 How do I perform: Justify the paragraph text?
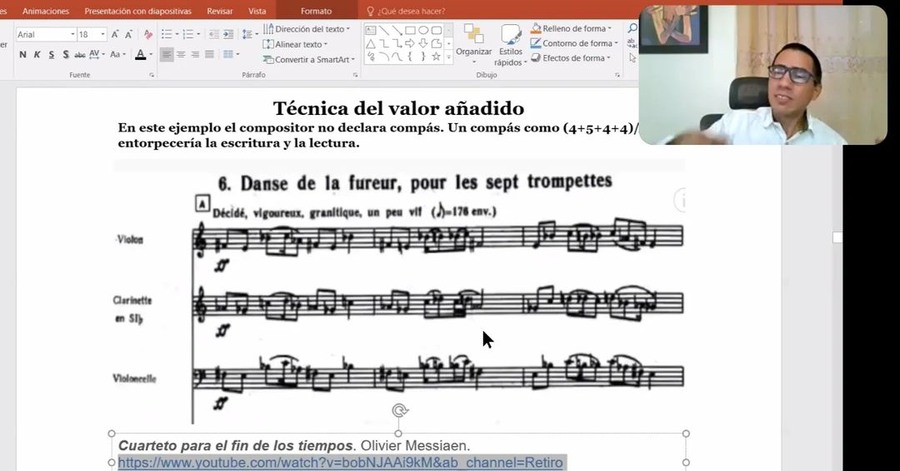(210, 55)
